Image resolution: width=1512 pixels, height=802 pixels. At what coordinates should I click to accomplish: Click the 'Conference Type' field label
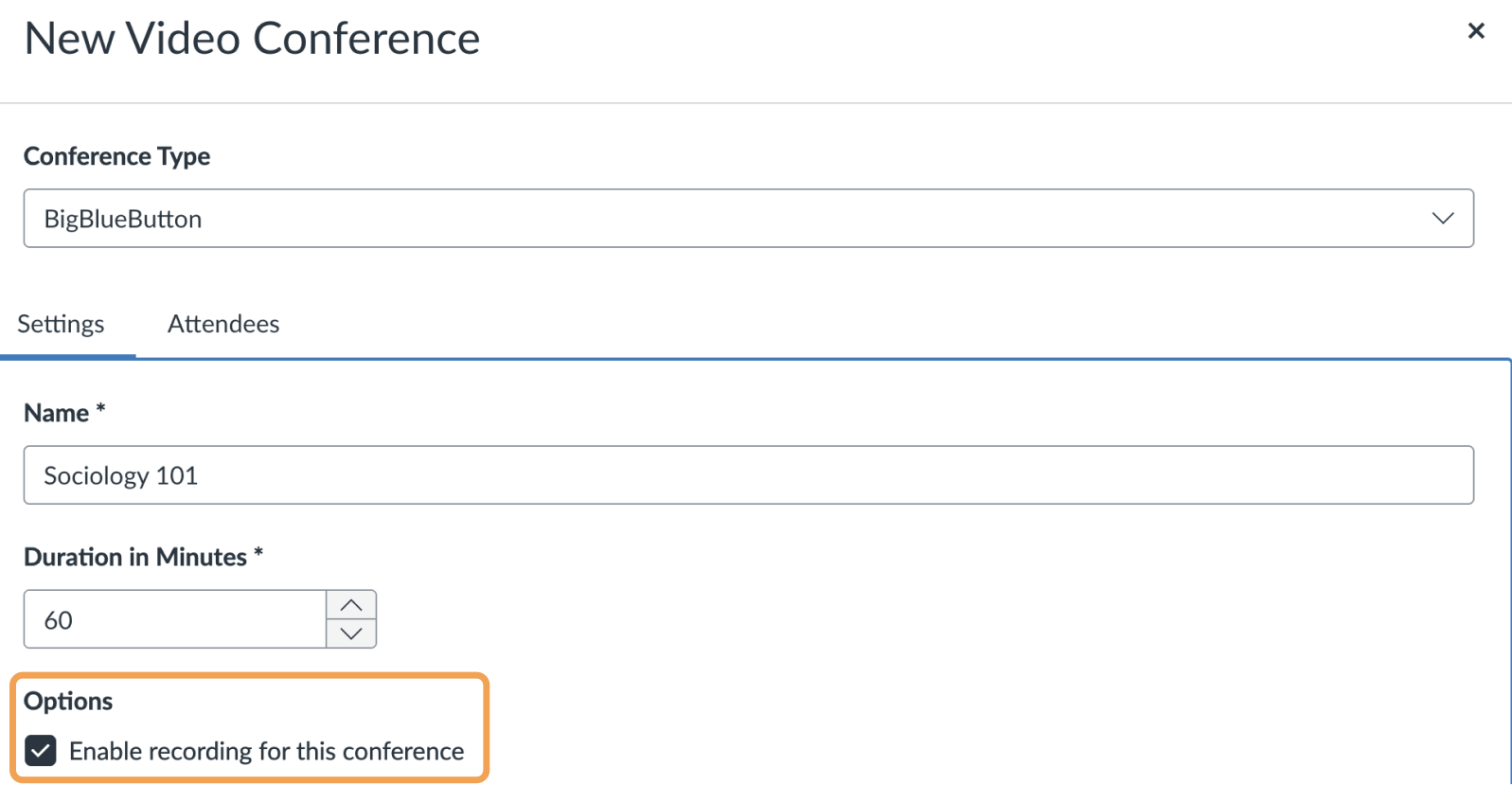[x=117, y=156]
